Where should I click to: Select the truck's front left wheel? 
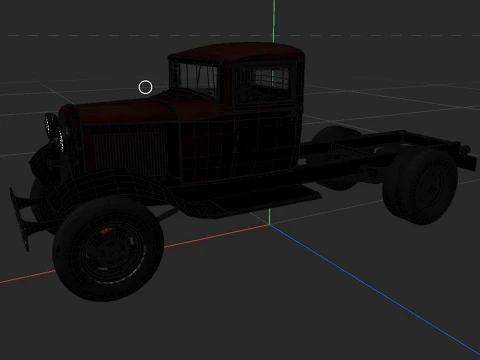(108, 250)
